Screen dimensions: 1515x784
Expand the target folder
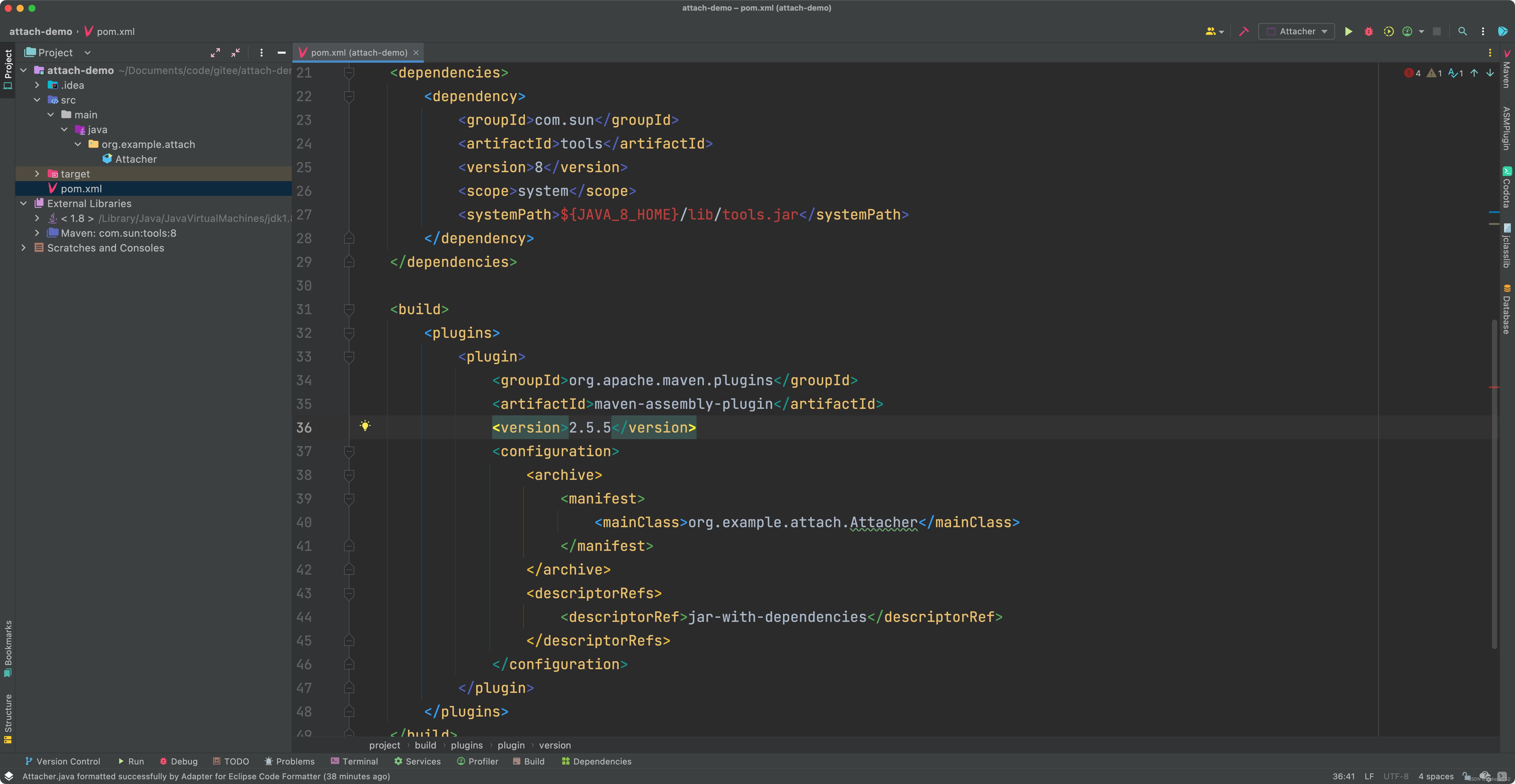pyautogui.click(x=37, y=174)
